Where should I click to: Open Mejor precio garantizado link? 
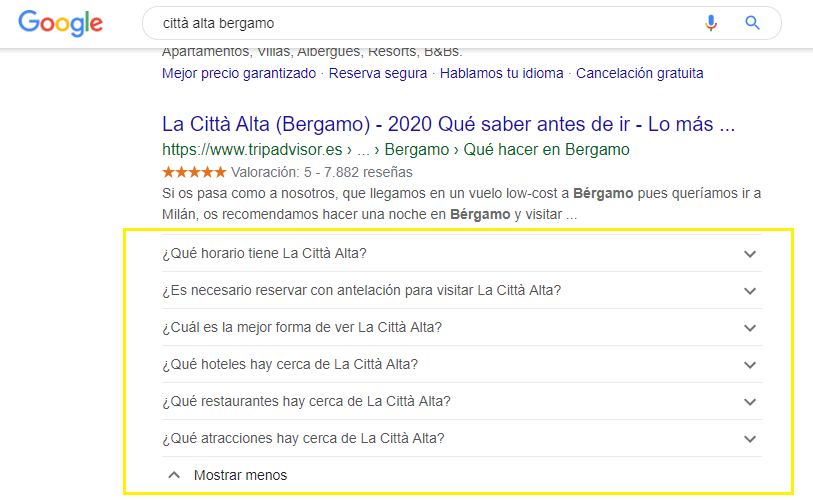coord(239,73)
